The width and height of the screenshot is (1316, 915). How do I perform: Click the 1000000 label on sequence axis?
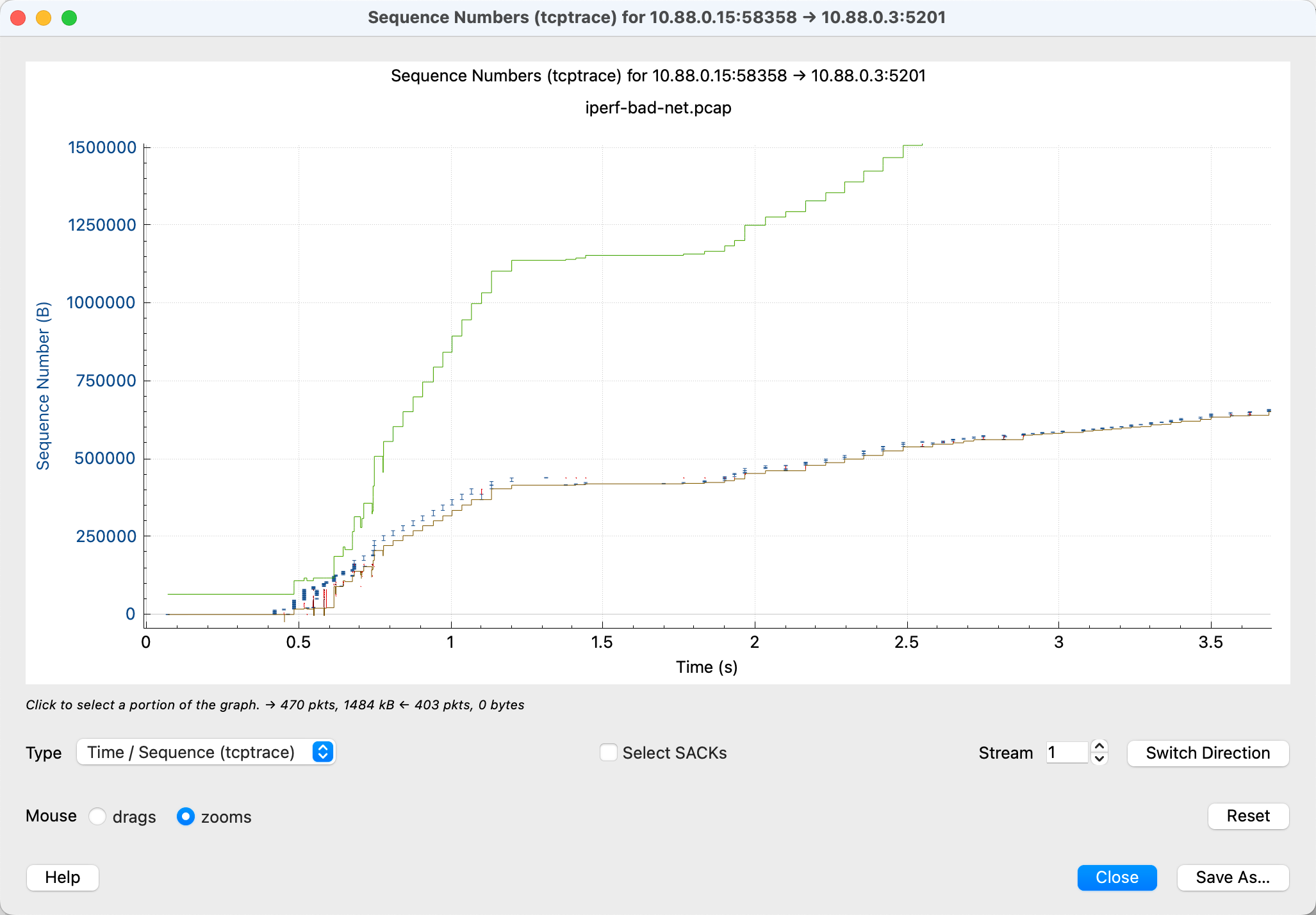(101, 302)
